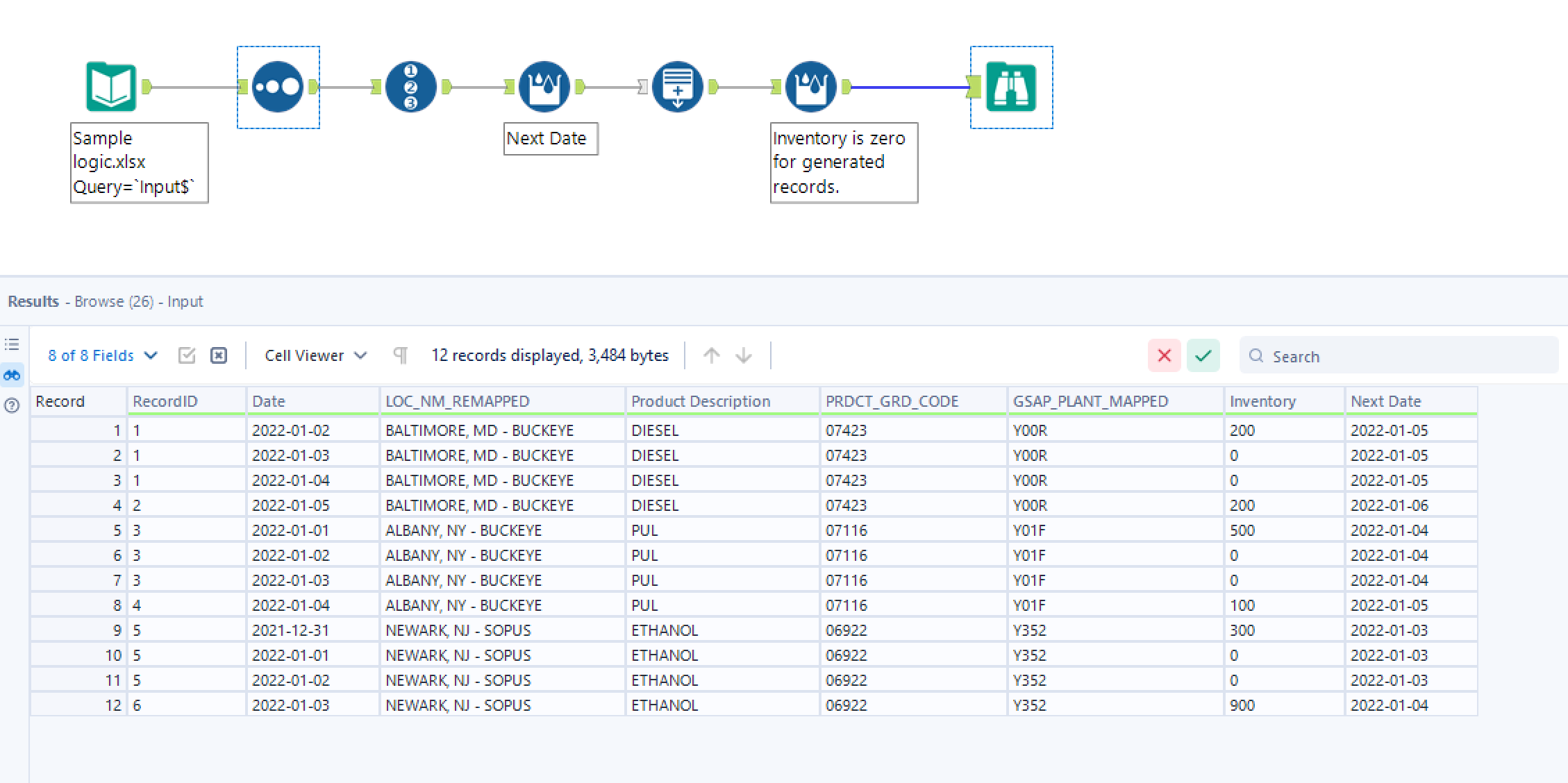1568x783 pixels.
Task: Click the up arrow previous record icon
Action: [711, 355]
